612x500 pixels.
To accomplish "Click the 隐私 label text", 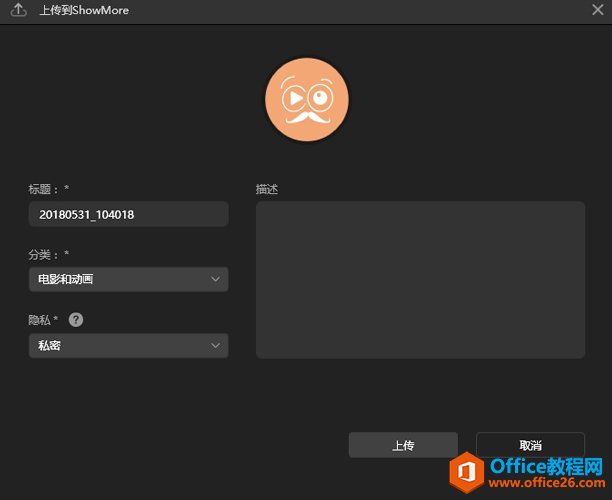I will pos(39,320).
